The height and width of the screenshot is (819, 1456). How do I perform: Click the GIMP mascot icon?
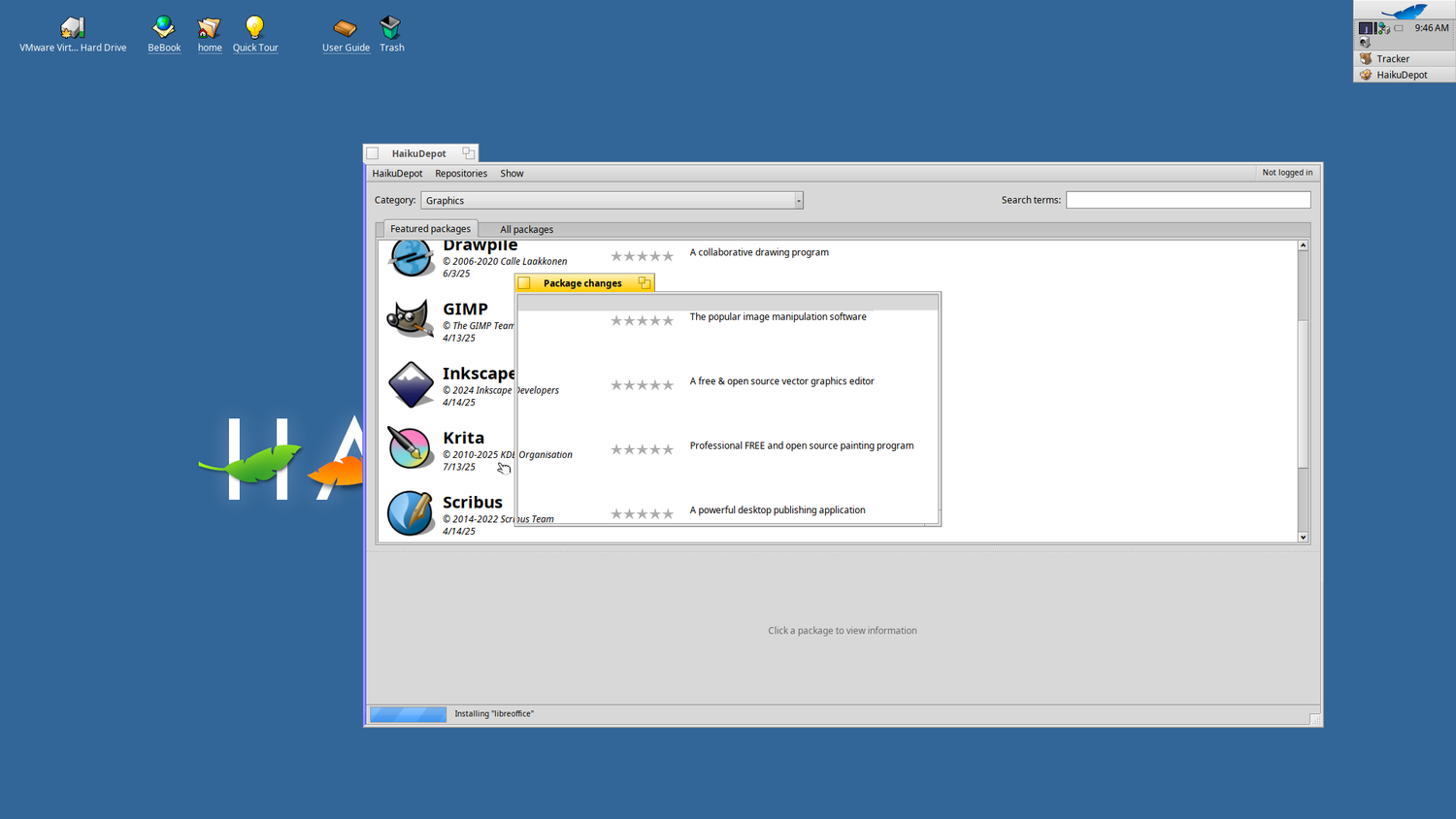[x=411, y=319]
